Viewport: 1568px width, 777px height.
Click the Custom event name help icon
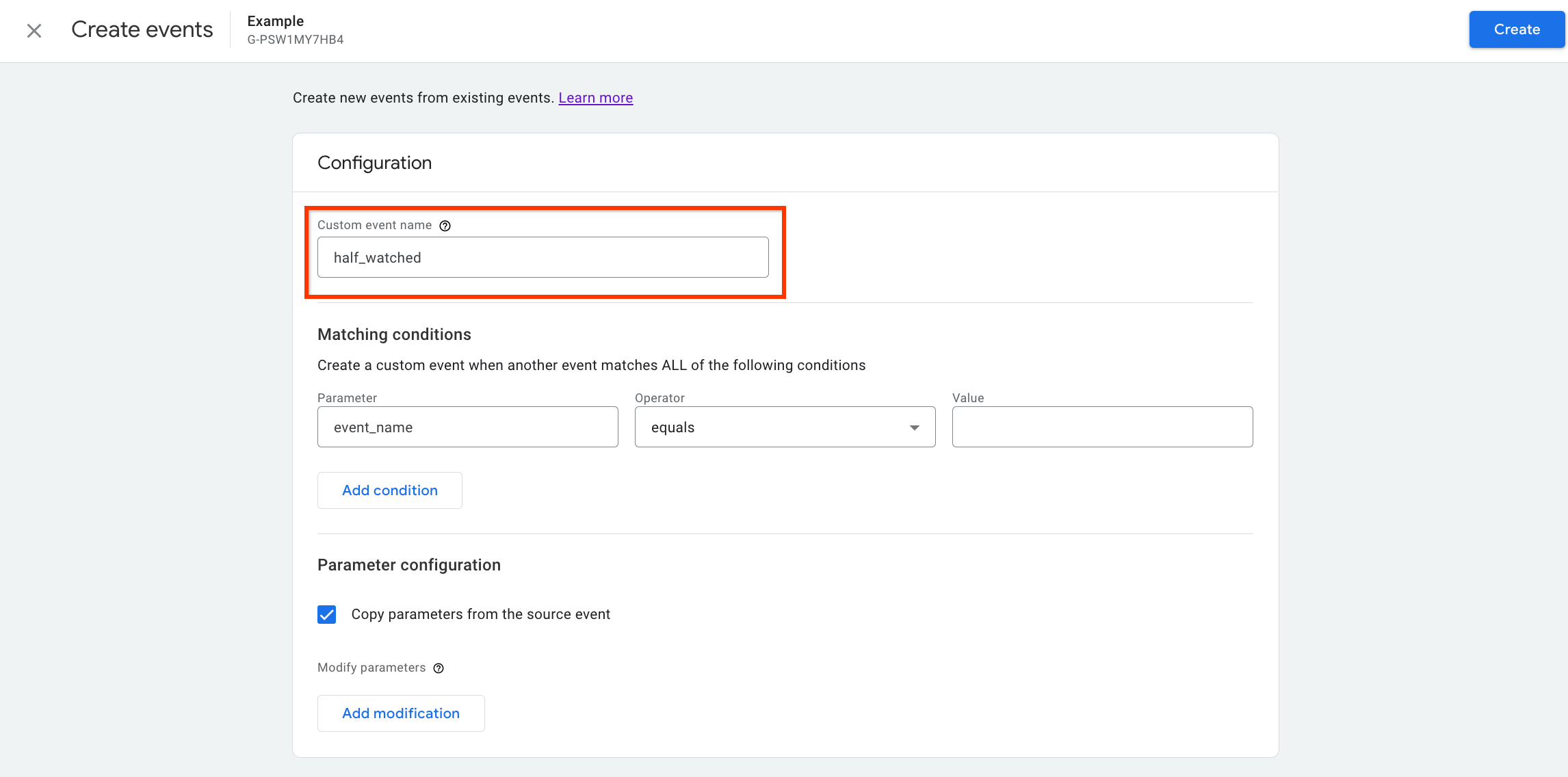[445, 226]
